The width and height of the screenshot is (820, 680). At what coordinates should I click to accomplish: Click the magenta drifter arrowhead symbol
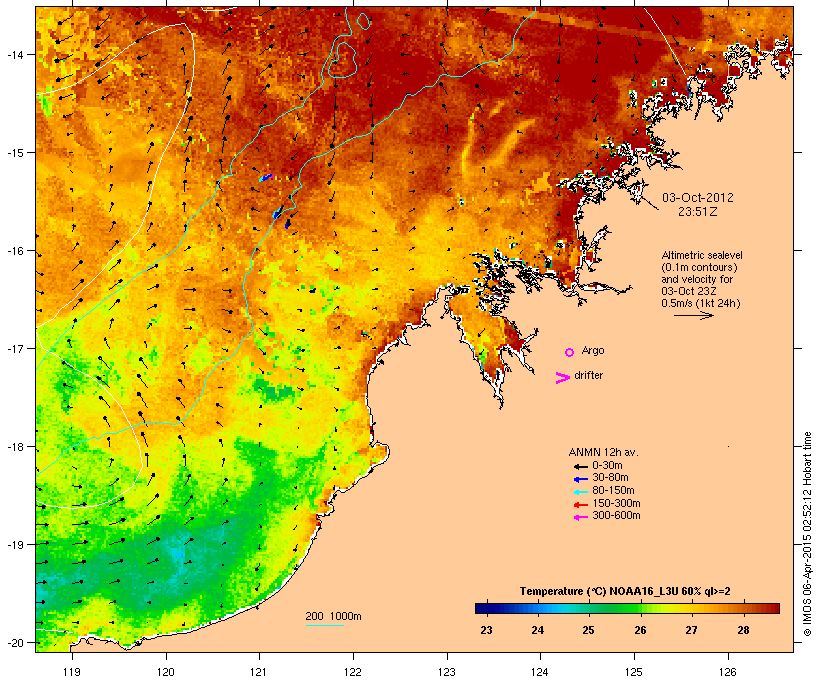[562, 378]
